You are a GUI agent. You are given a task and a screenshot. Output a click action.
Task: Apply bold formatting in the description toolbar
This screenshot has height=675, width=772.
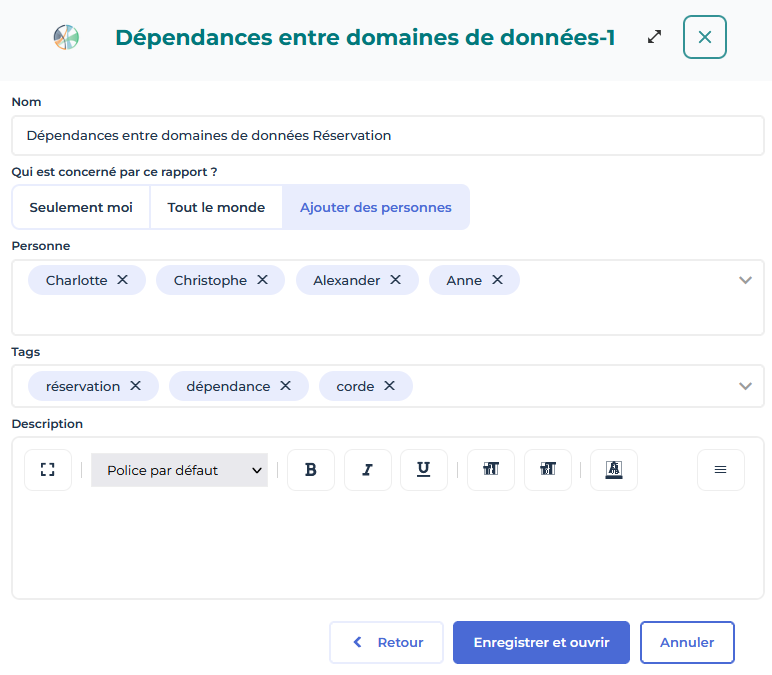point(311,470)
